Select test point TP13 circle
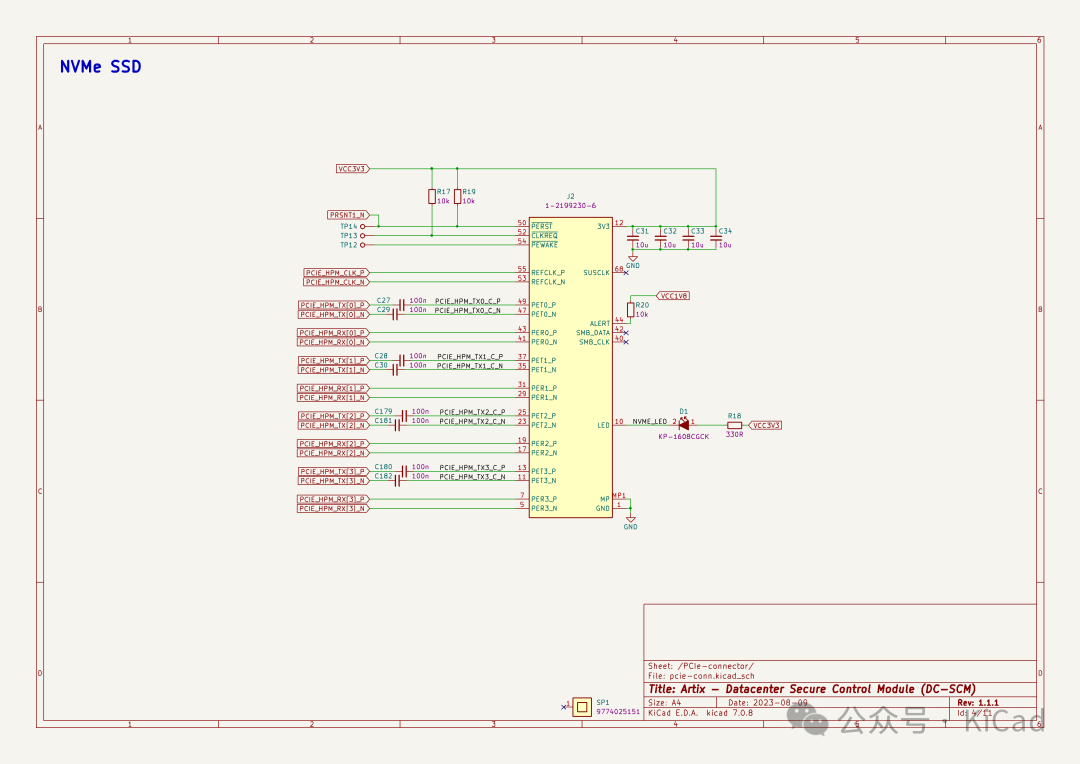1080x764 pixels. pos(363,236)
